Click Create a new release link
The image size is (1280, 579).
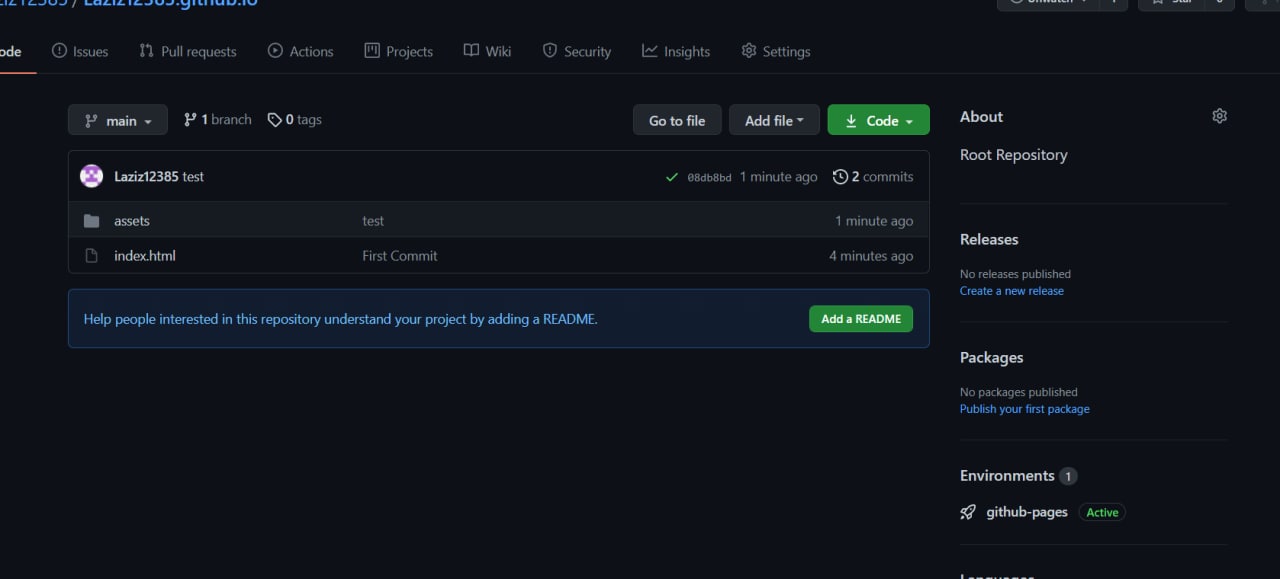pos(1012,291)
